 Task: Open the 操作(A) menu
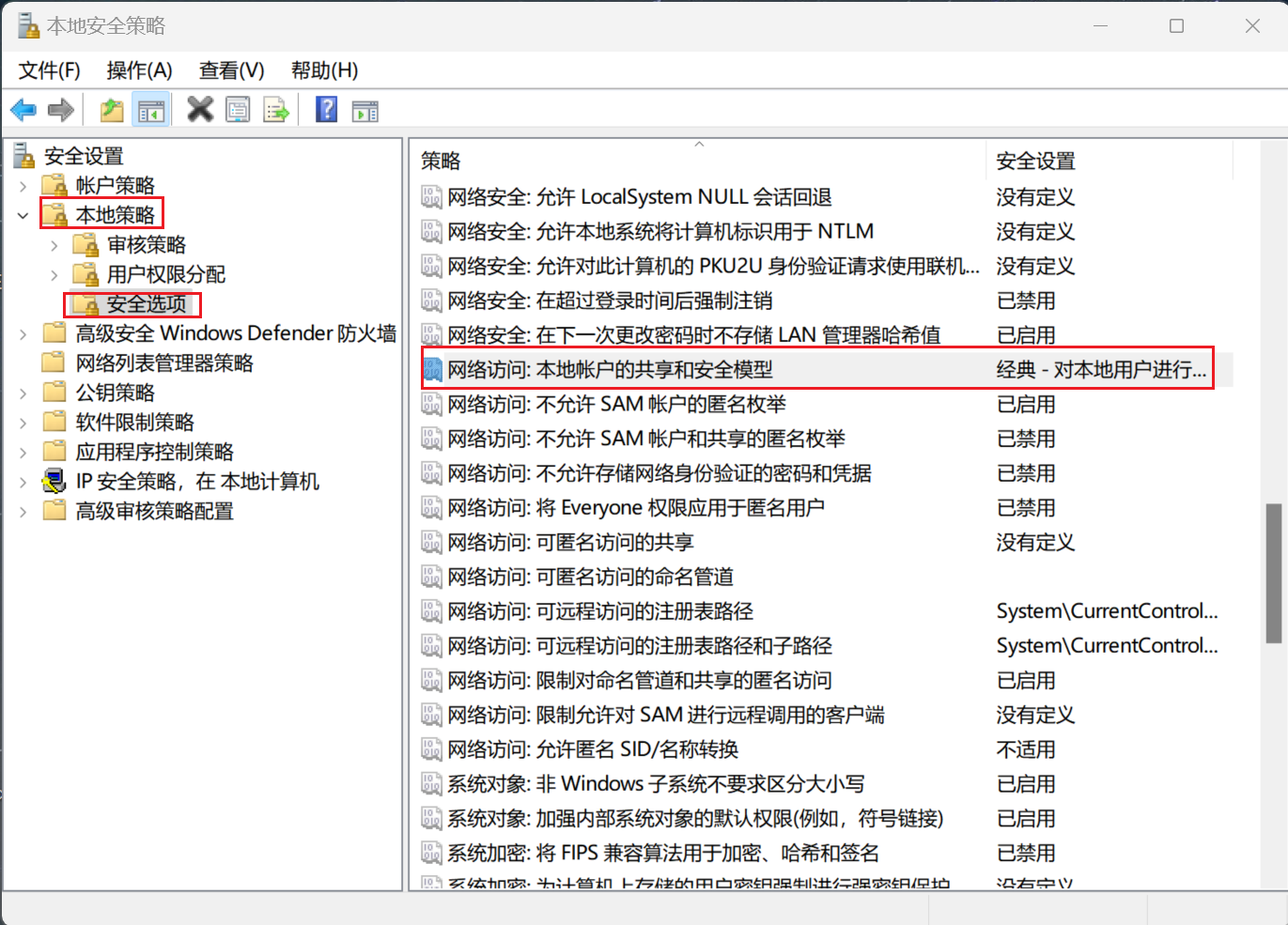tap(139, 70)
